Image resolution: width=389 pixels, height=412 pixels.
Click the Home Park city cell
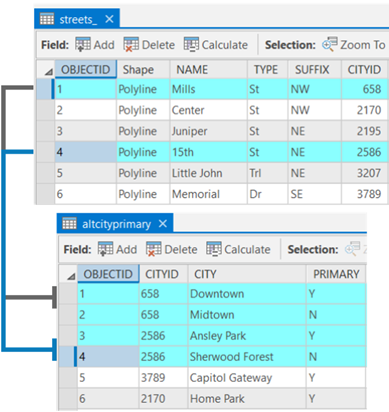247,398
